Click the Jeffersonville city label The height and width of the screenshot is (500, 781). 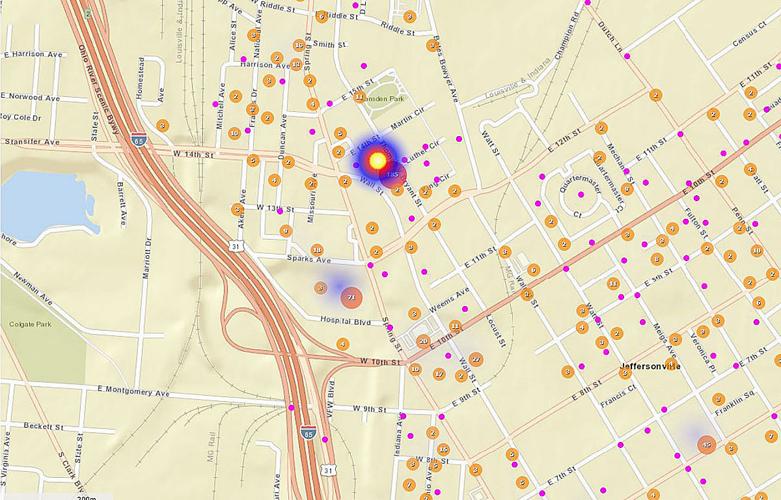click(650, 366)
